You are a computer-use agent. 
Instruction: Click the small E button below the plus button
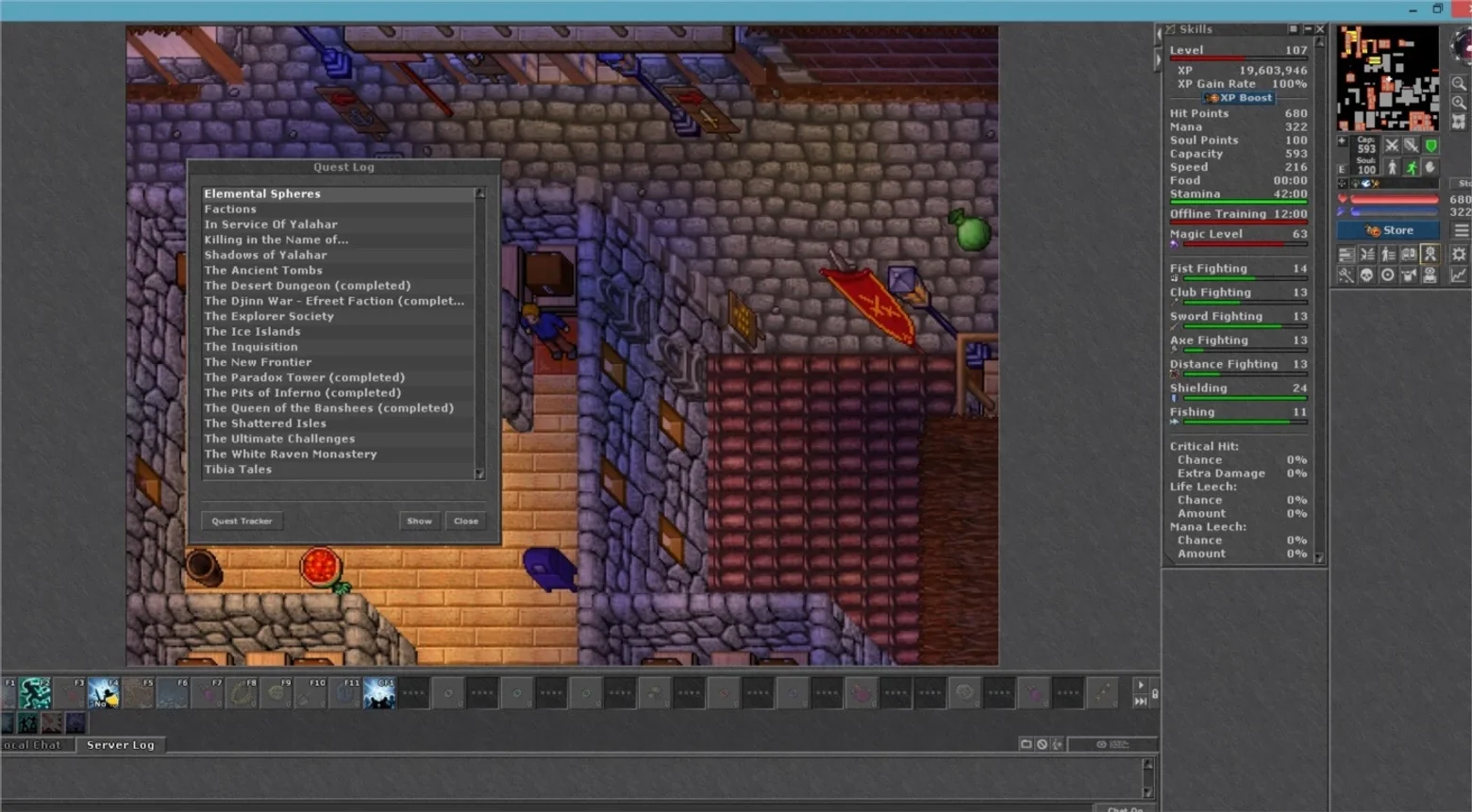[1342, 170]
